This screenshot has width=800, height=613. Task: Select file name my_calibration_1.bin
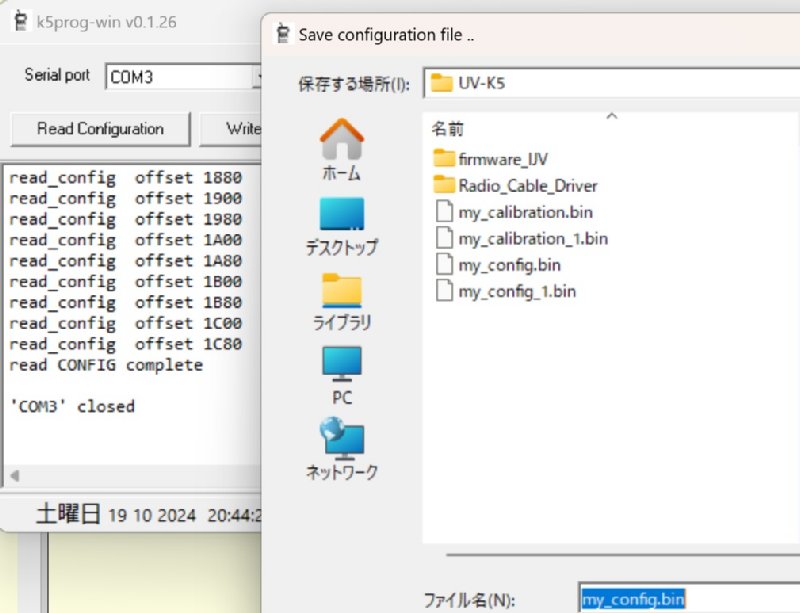pos(533,238)
